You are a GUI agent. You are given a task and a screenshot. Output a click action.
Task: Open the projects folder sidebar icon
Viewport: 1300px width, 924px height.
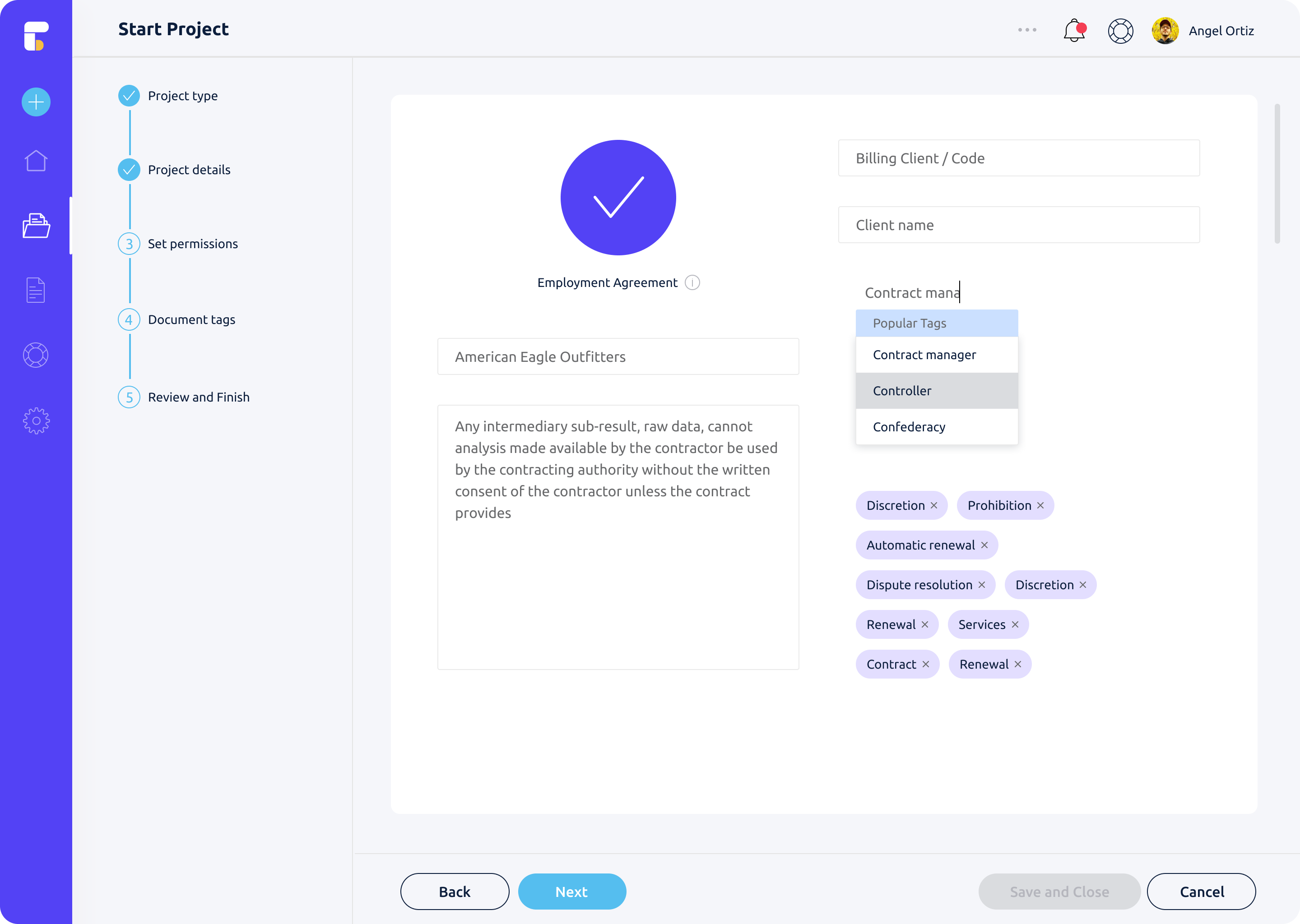[36, 226]
